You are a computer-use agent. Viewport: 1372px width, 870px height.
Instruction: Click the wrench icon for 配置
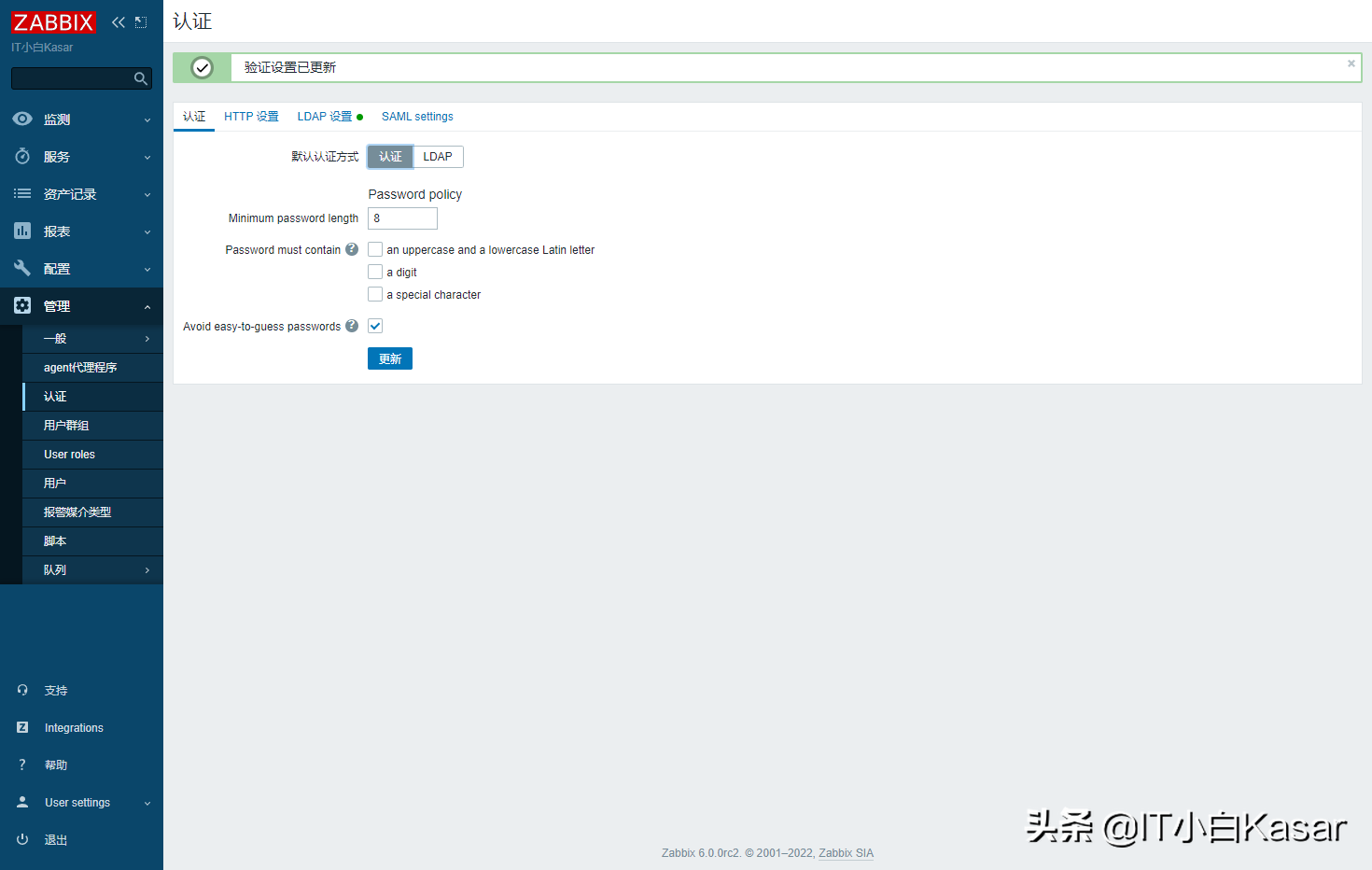point(22,268)
